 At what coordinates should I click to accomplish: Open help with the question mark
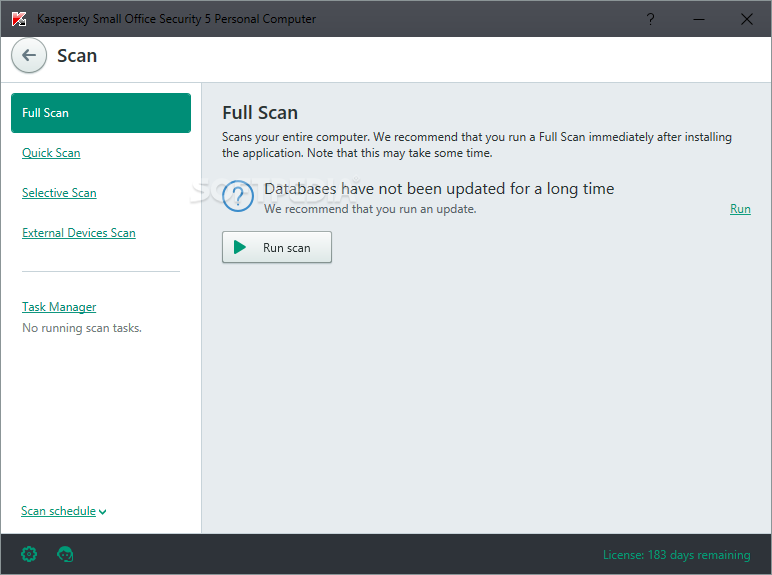click(x=650, y=19)
